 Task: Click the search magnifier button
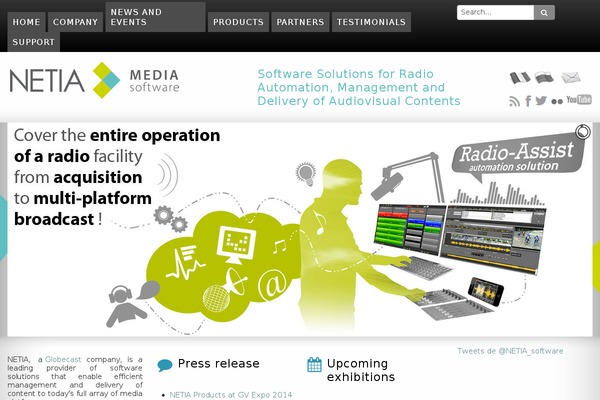point(544,13)
